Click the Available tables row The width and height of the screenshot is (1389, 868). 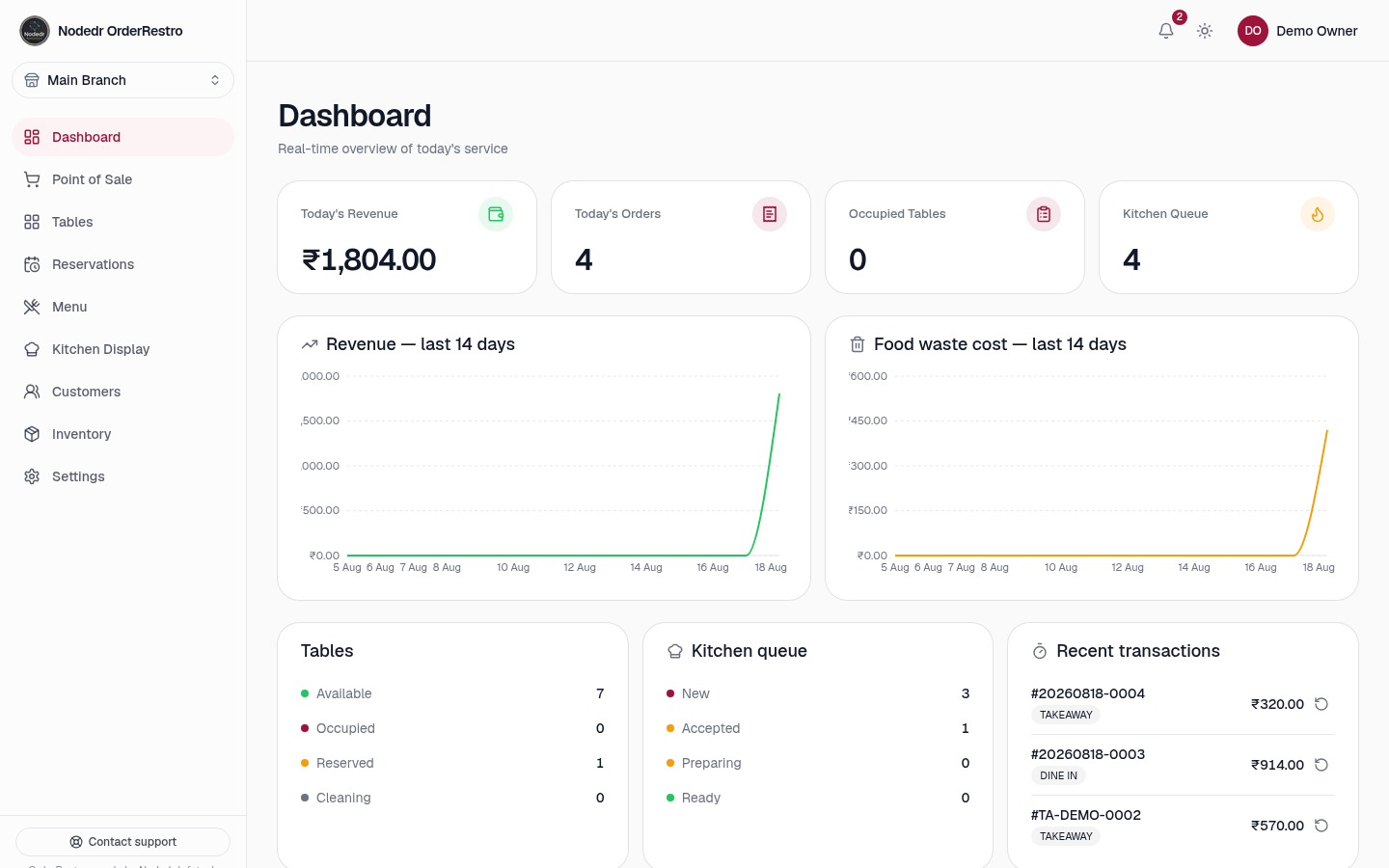tap(452, 693)
